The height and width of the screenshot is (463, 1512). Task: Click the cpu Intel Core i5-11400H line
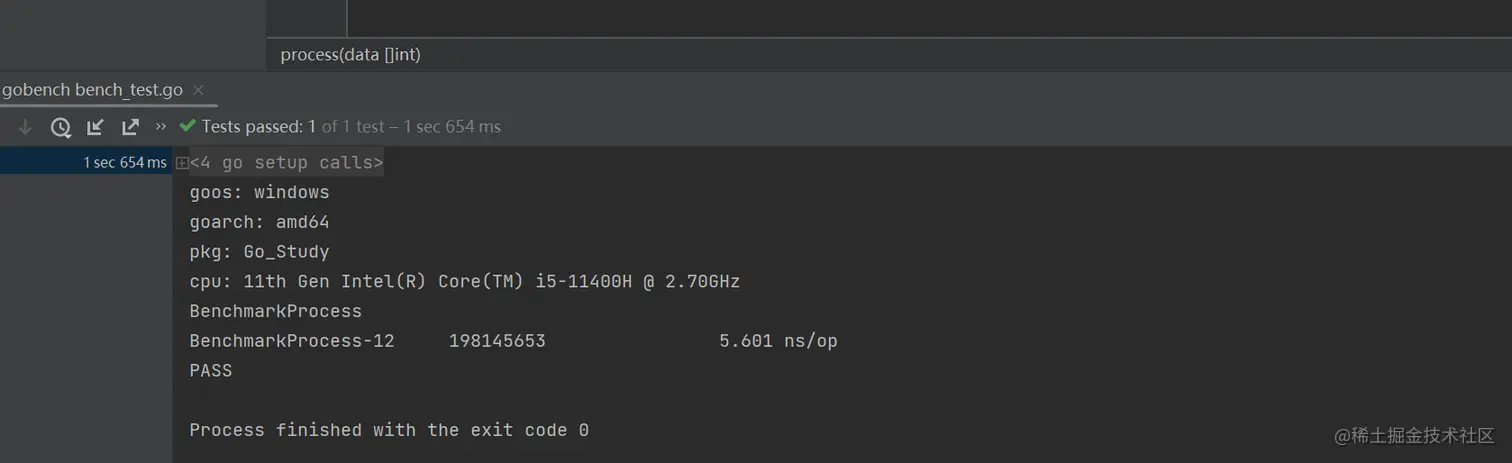pos(465,282)
